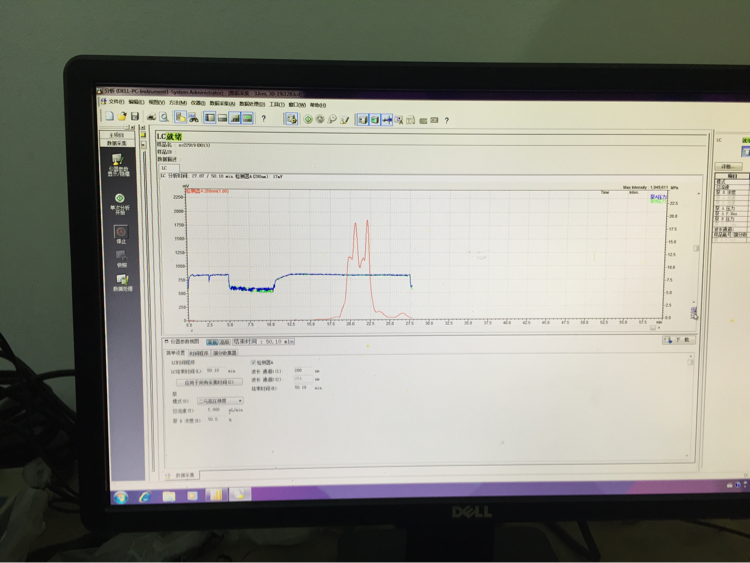
Task: Click the 快照 snapshot sidebar icon
Action: [x=122, y=259]
